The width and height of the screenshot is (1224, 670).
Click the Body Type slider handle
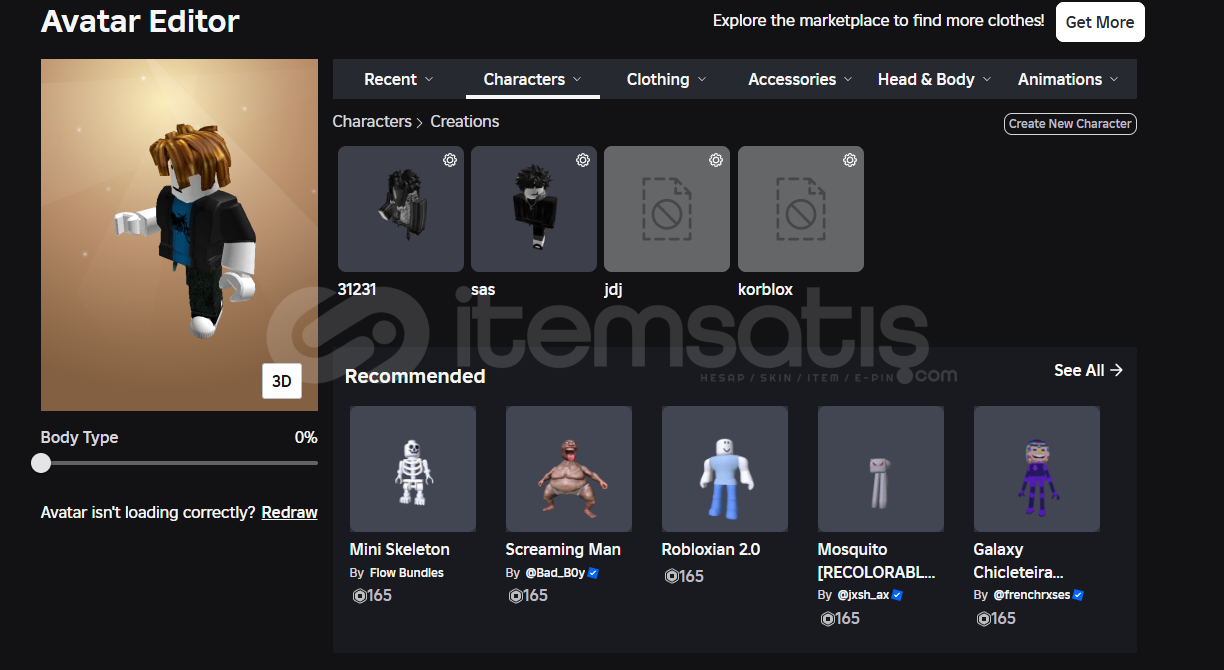pos(41,463)
